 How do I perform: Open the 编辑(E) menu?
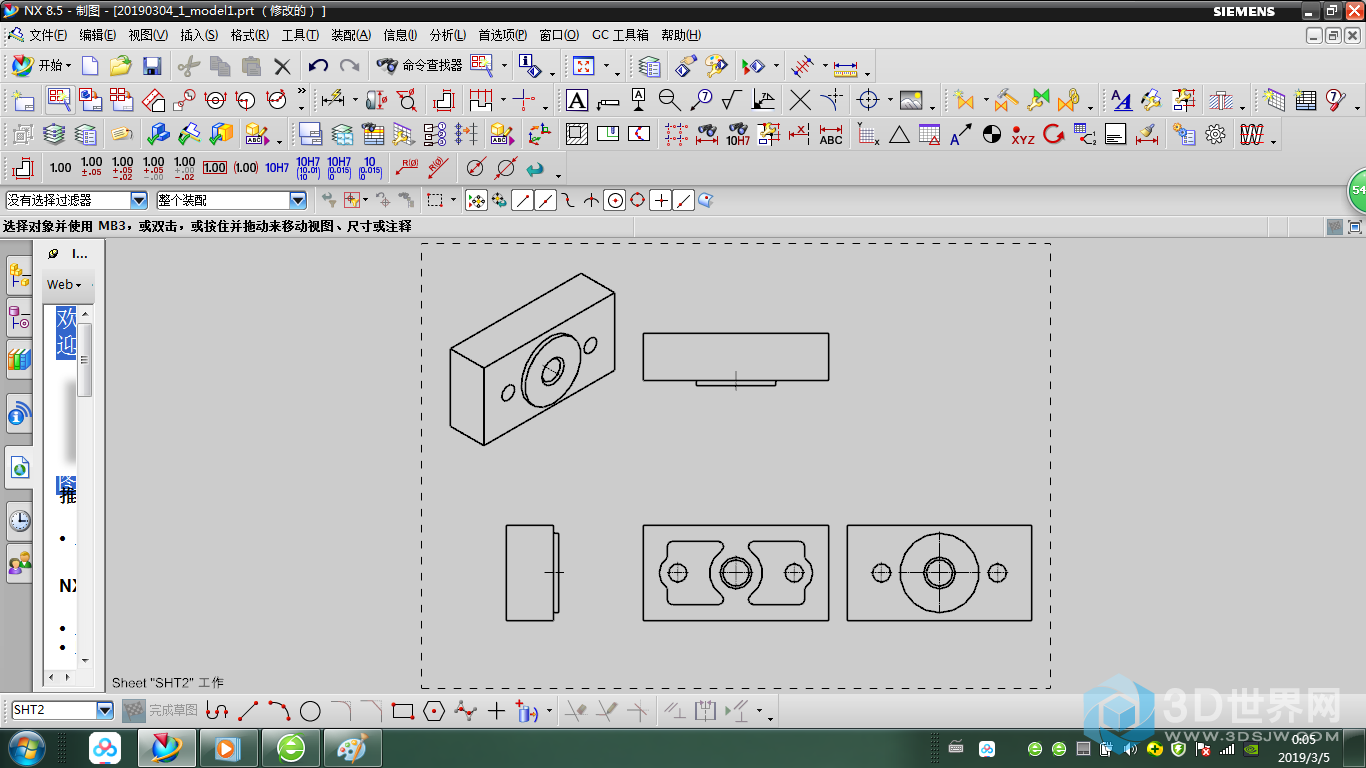coord(98,35)
